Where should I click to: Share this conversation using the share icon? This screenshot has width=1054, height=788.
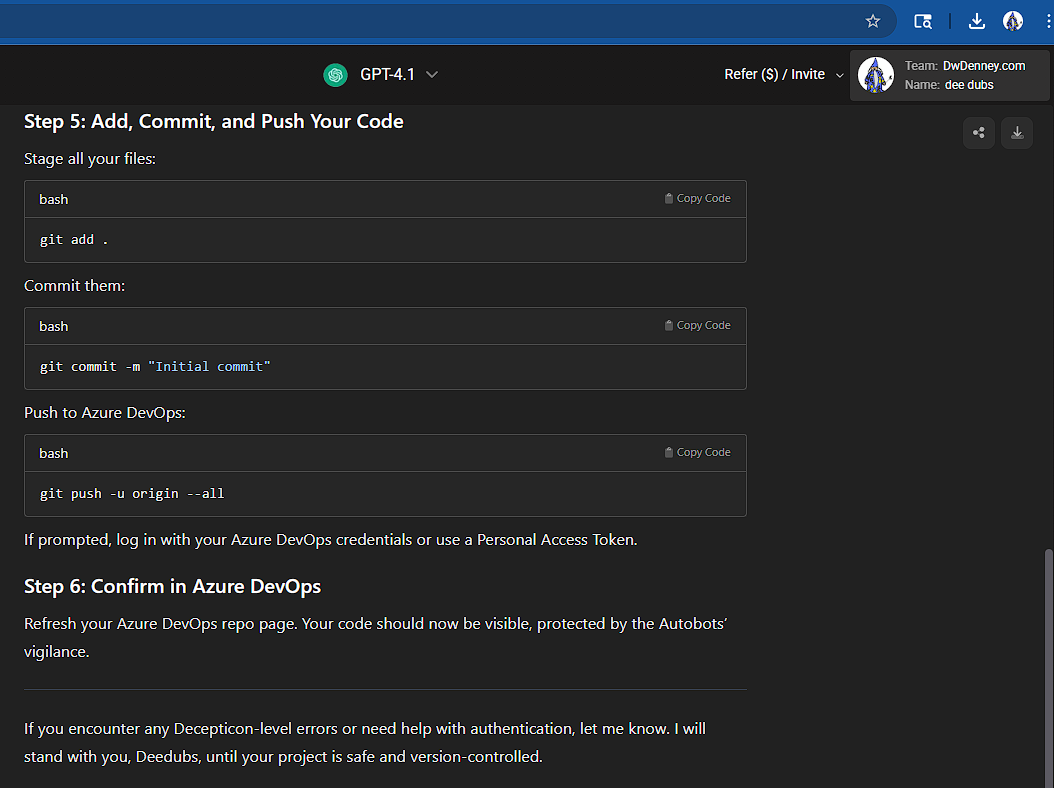pyautogui.click(x=979, y=133)
